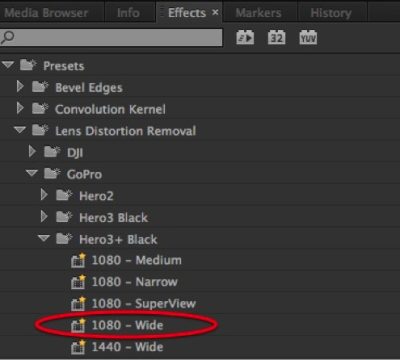The height and width of the screenshot is (360, 400).
Task: Expand the Bevel Edges folder
Action: click(20, 86)
